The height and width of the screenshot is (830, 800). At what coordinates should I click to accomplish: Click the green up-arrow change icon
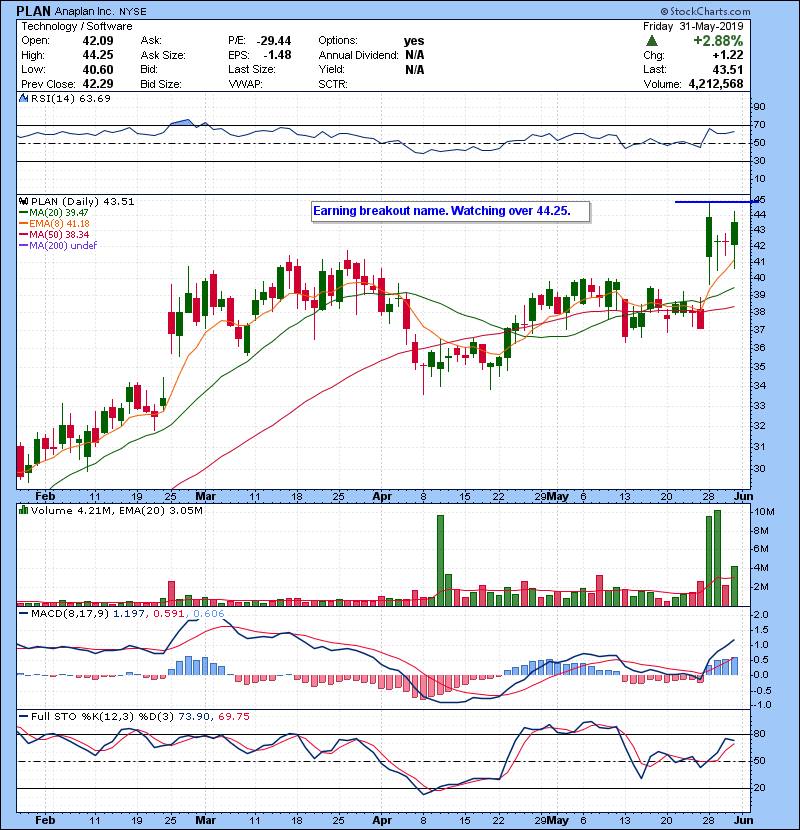pyautogui.click(x=652, y=41)
